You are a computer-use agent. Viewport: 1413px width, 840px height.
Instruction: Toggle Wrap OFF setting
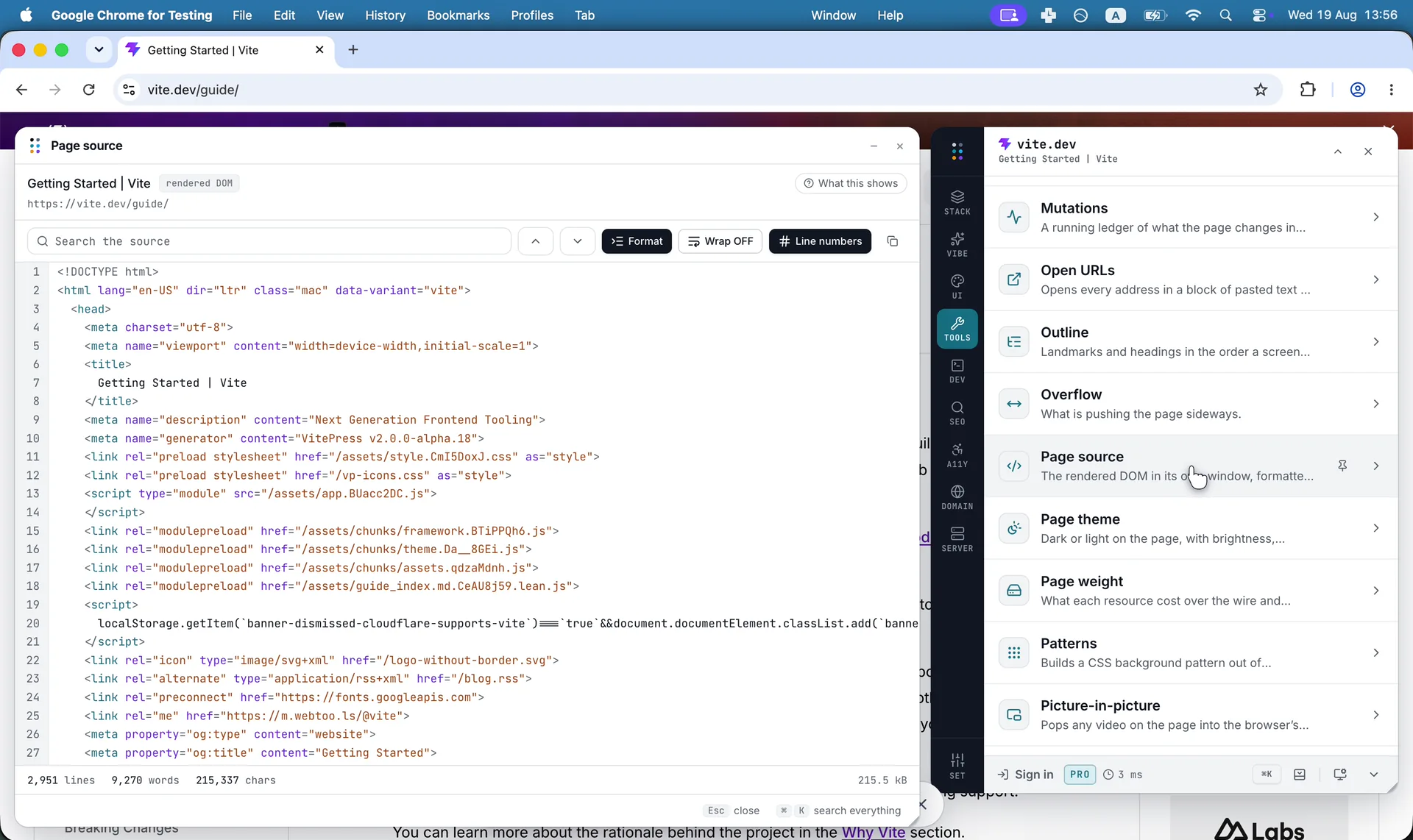(720, 241)
